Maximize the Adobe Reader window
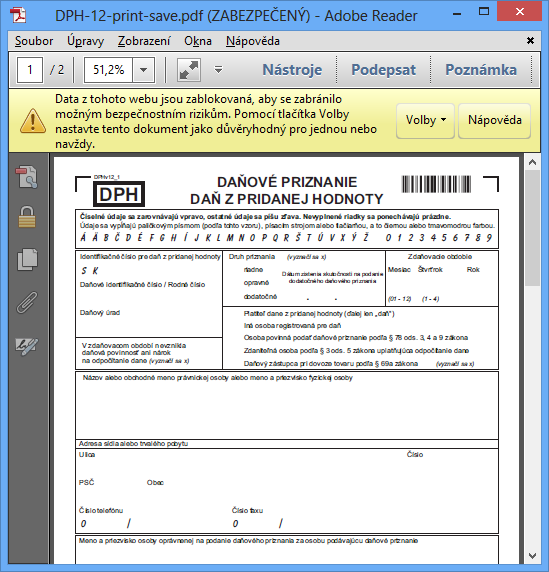This screenshot has width=549, height=572. [x=484, y=12]
